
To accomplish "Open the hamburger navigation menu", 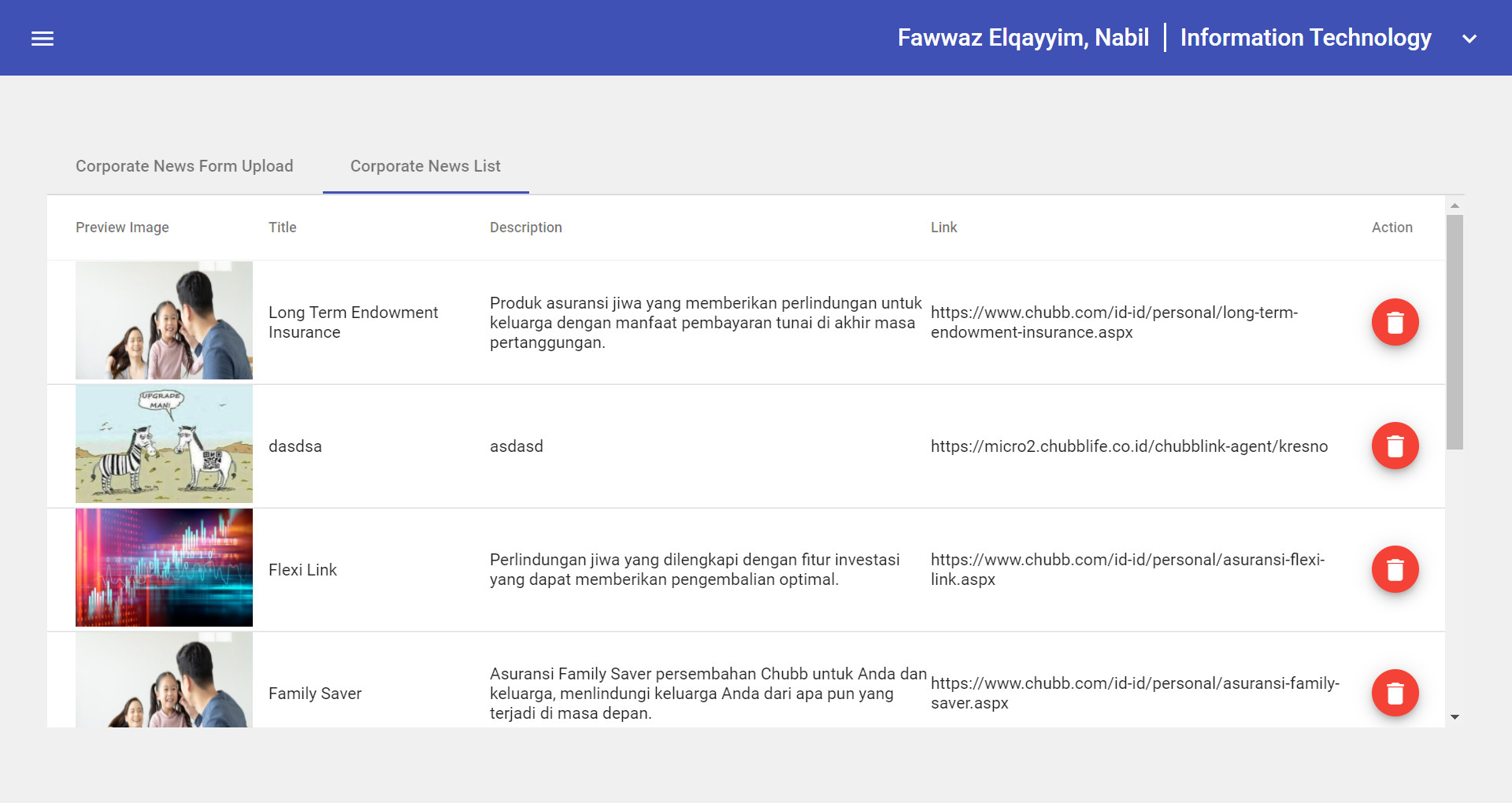I will coord(43,39).
